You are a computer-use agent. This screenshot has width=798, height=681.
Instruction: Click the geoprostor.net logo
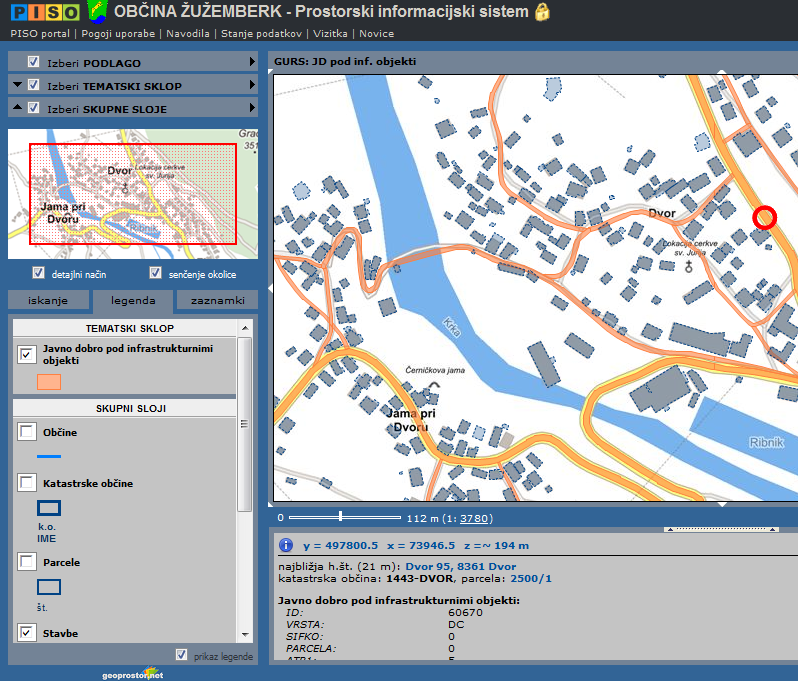click(132, 673)
